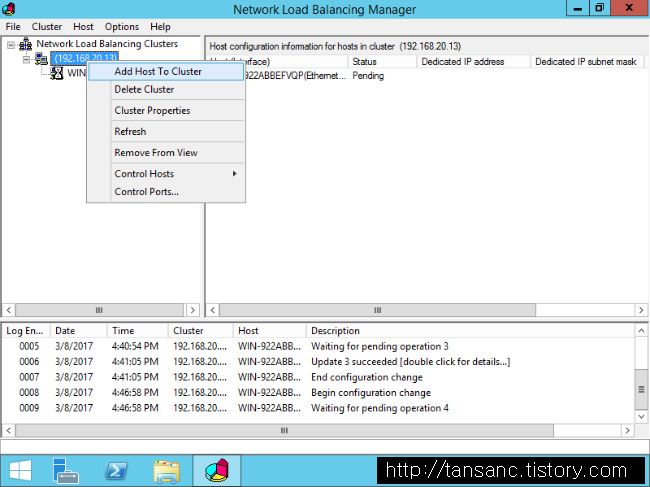Expand the Control Hosts submenu arrow

coord(235,174)
